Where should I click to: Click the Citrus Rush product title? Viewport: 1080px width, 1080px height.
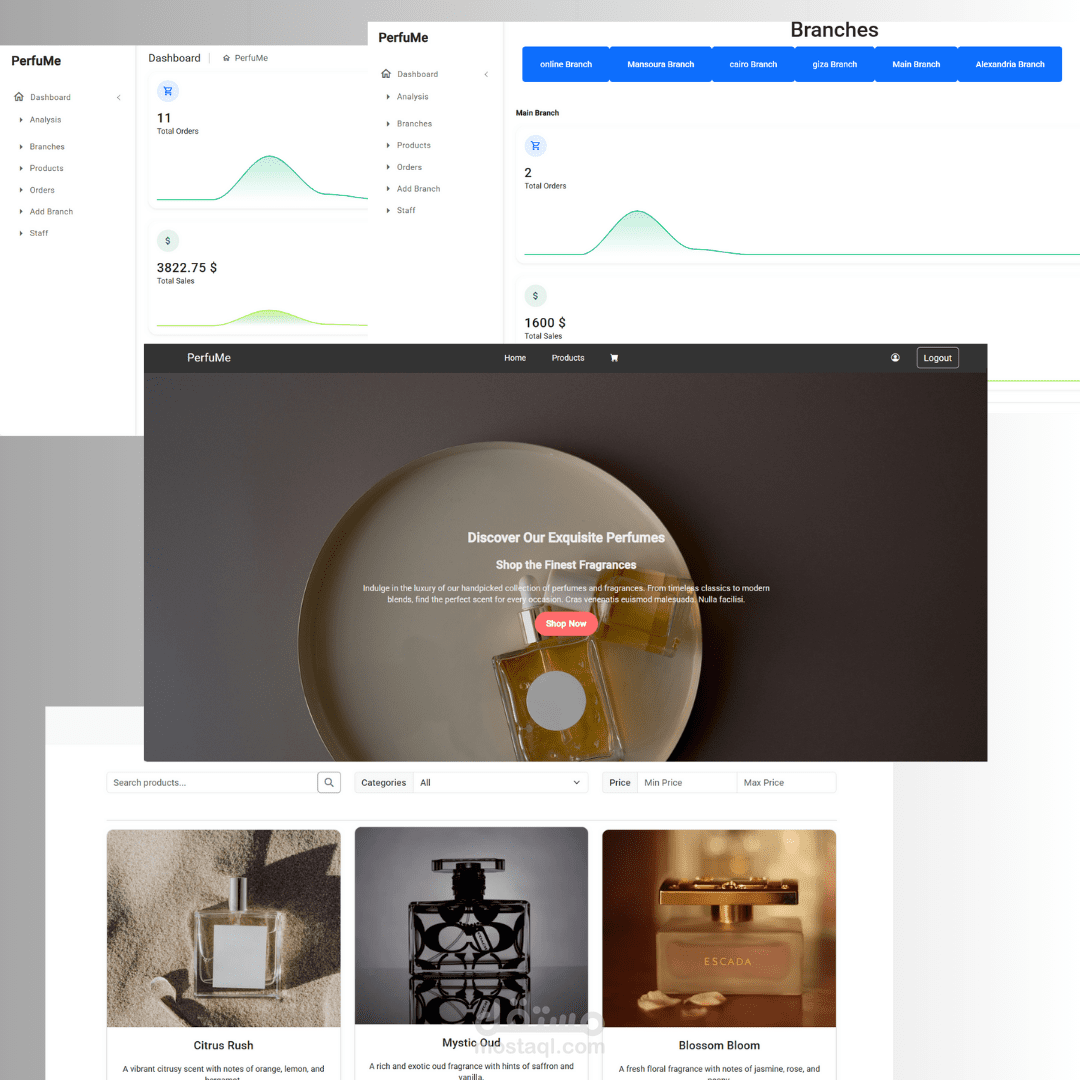tap(223, 1046)
